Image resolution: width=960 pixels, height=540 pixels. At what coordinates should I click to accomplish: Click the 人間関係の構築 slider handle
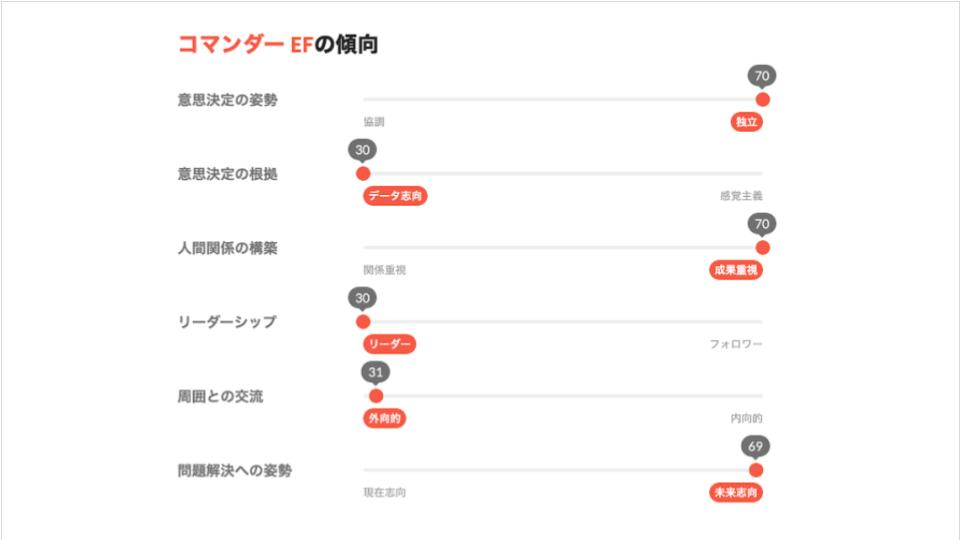point(763,247)
